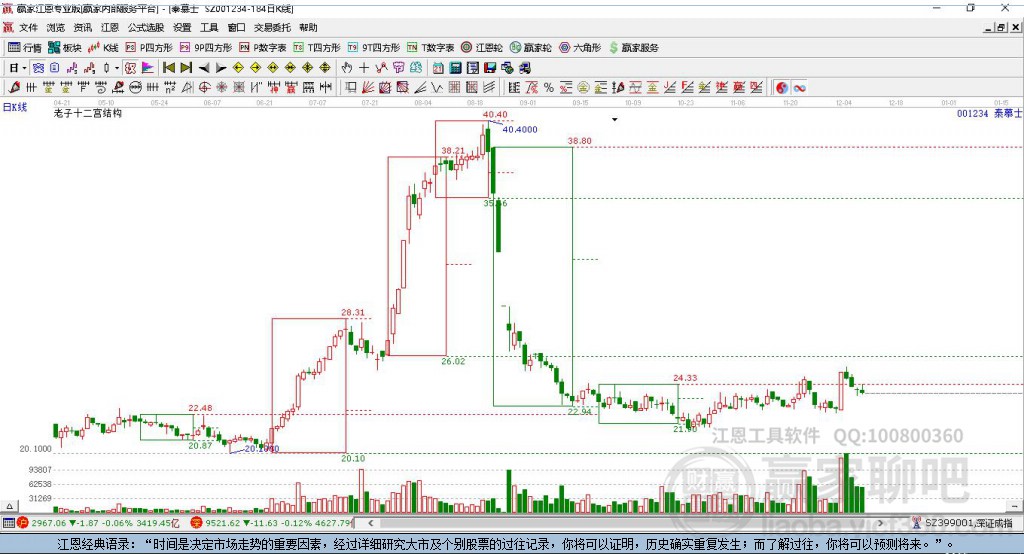This screenshot has height=554, width=1024.
Task: Open the 板块 sector view
Action: pyautogui.click(x=64, y=48)
